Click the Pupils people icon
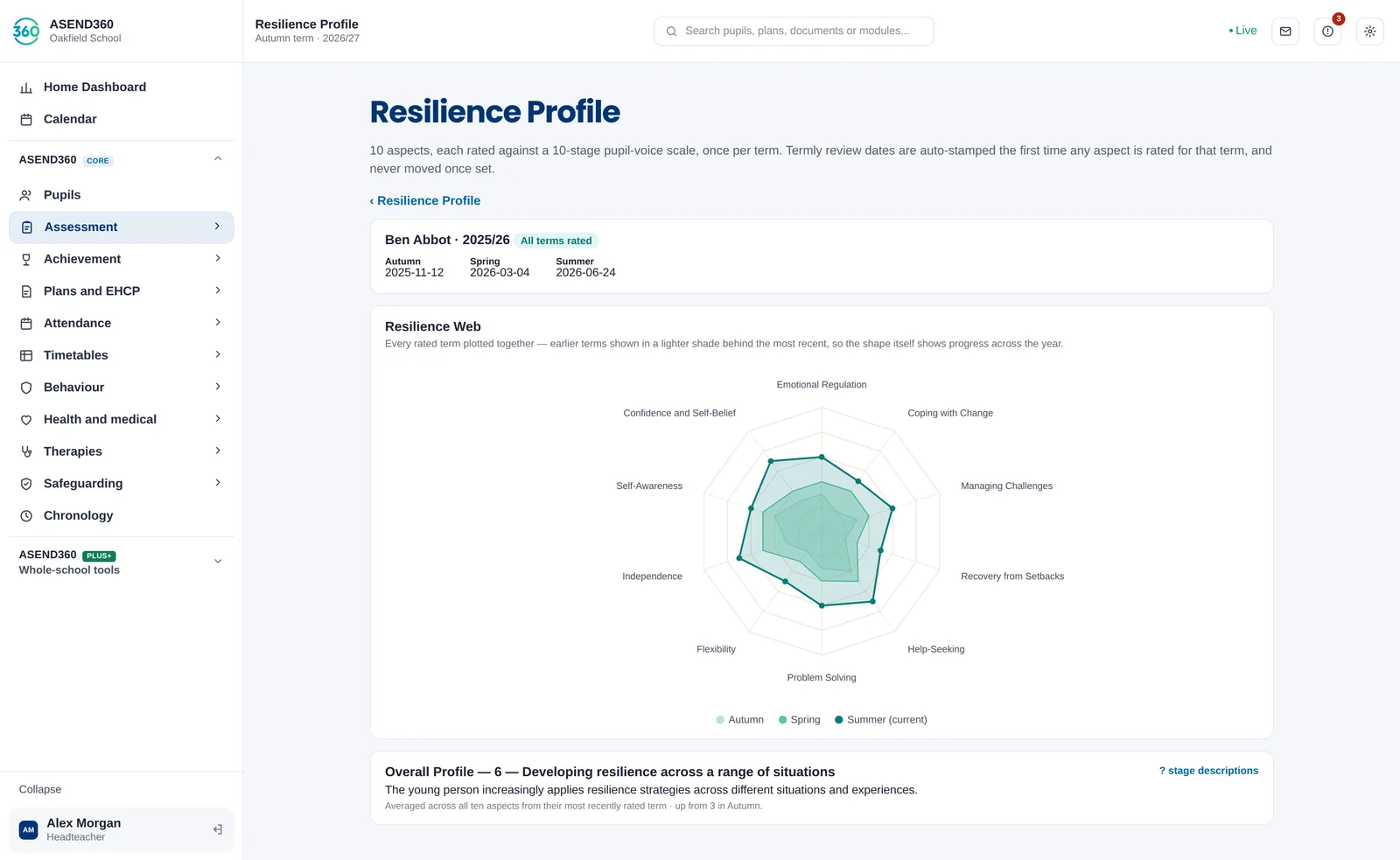The width and height of the screenshot is (1400, 860). click(x=26, y=195)
